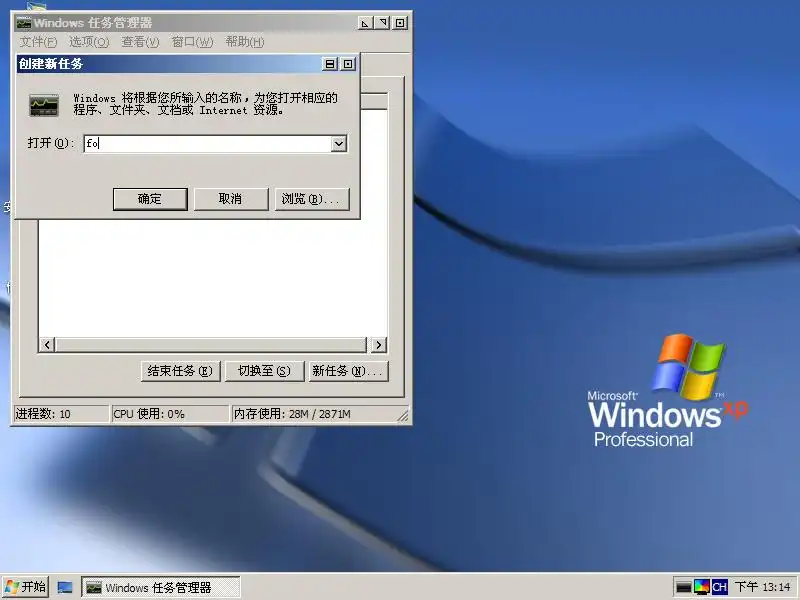Click the 进程数: 10 status text
800x600 pixels.
coord(43,414)
